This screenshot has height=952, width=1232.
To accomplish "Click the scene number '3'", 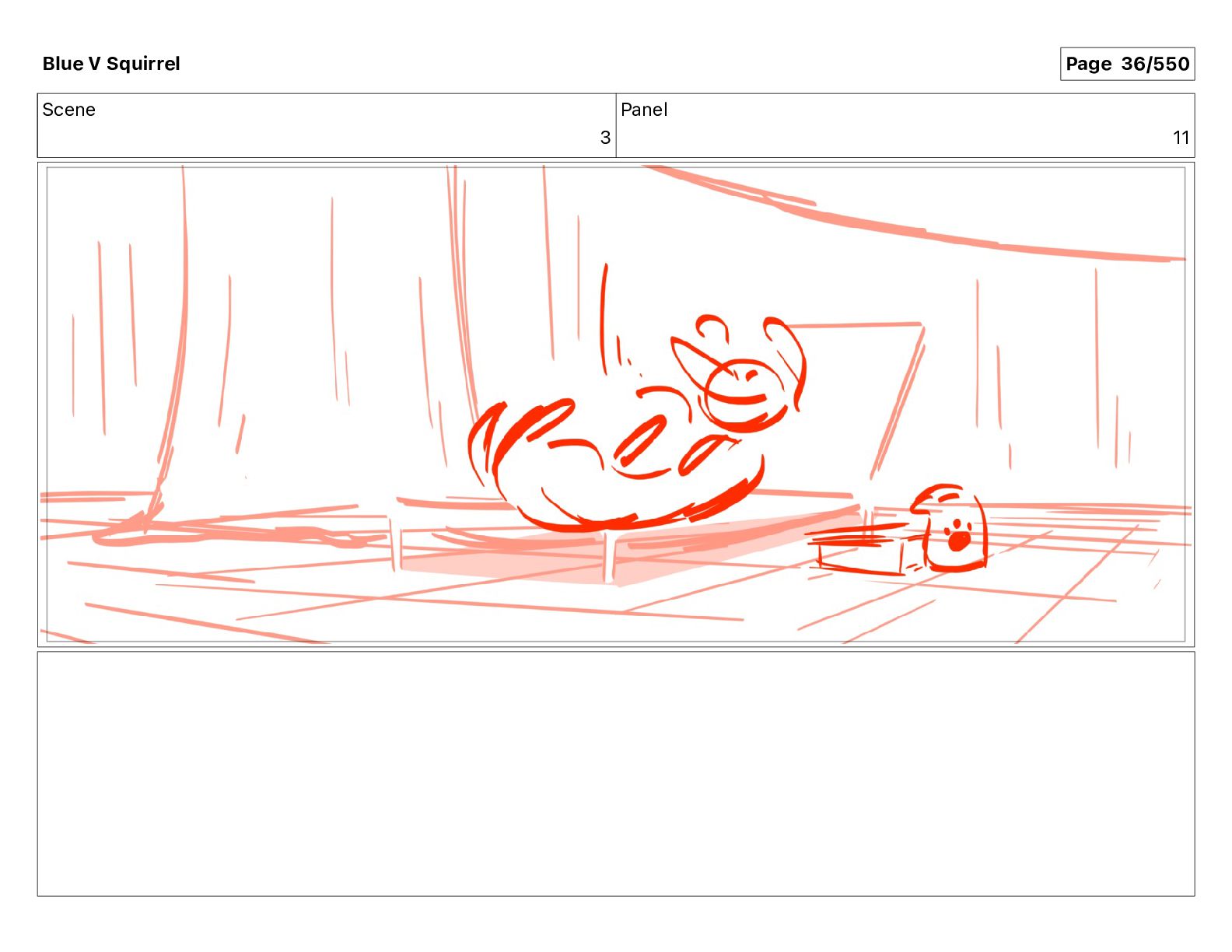I will [x=605, y=138].
